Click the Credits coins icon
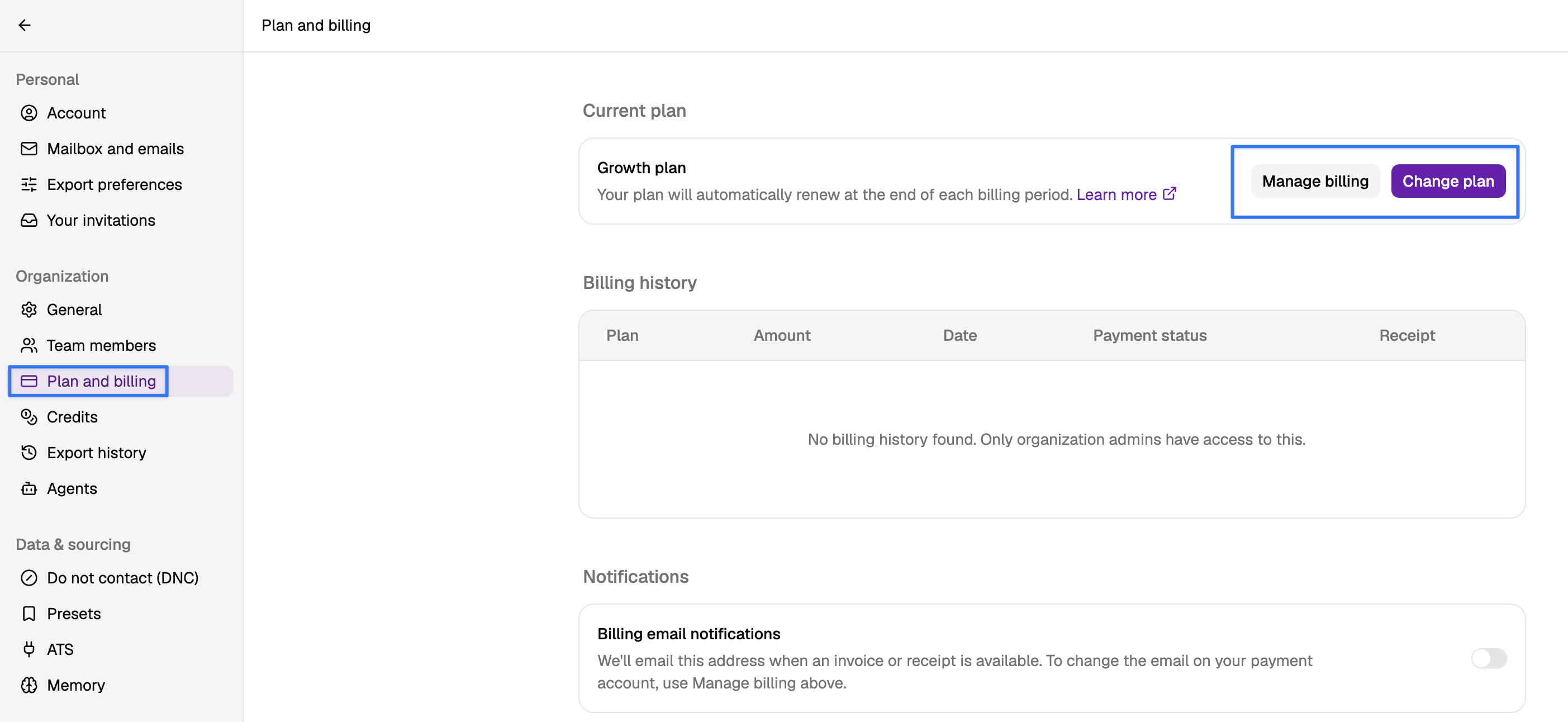The width and height of the screenshot is (1568, 722). pos(28,417)
